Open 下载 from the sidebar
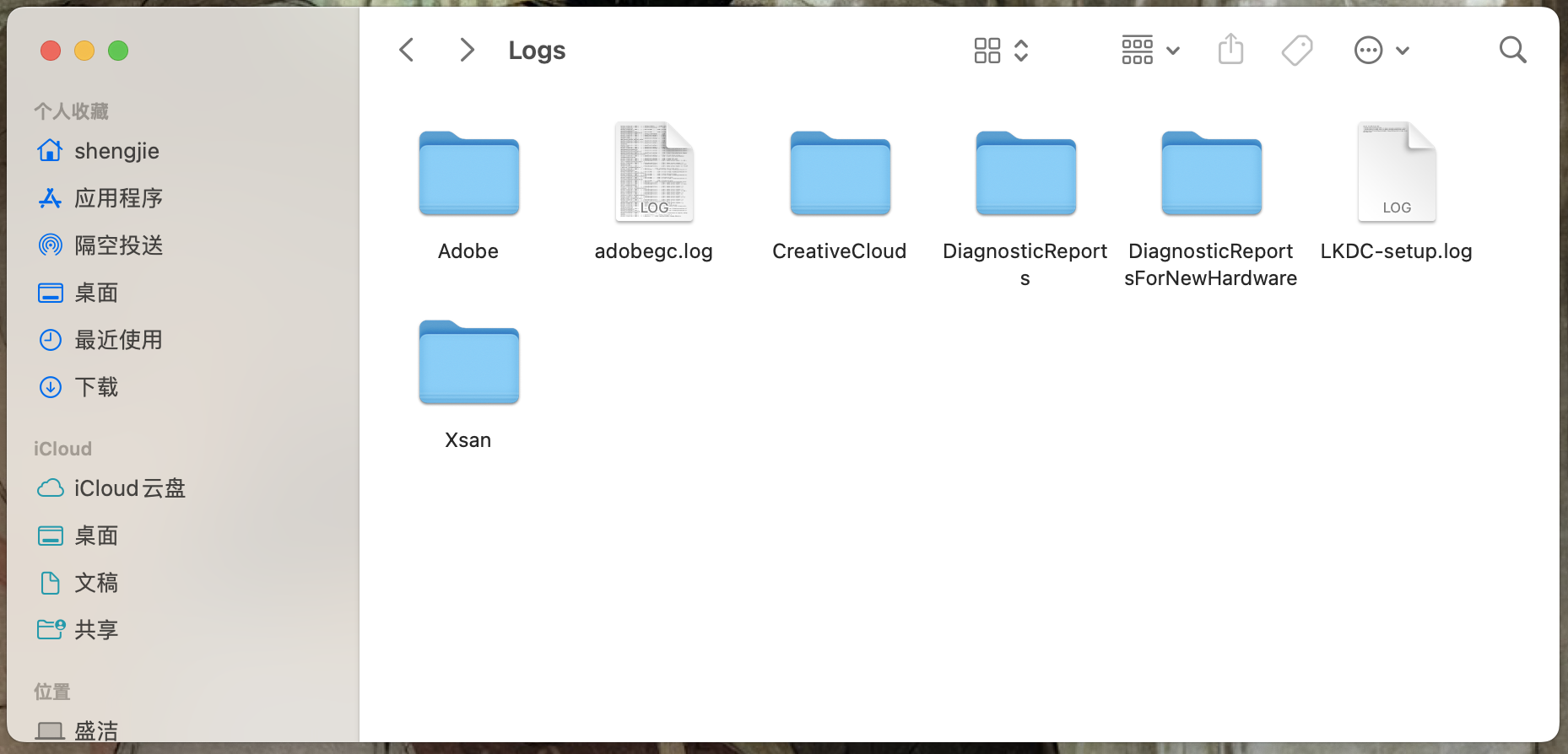Viewport: 1568px width, 754px height. point(96,387)
